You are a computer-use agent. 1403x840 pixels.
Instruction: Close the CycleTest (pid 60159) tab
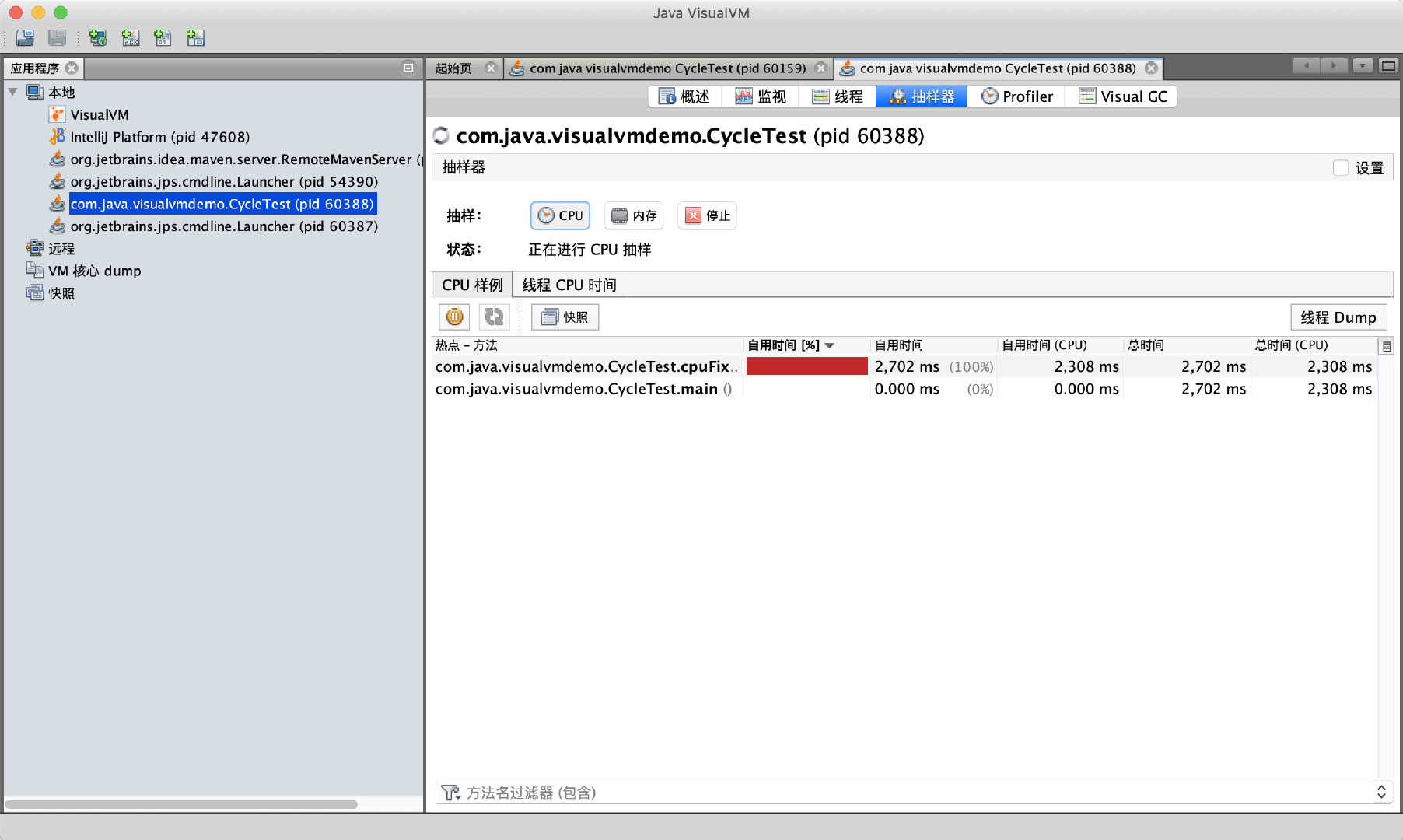(x=820, y=68)
